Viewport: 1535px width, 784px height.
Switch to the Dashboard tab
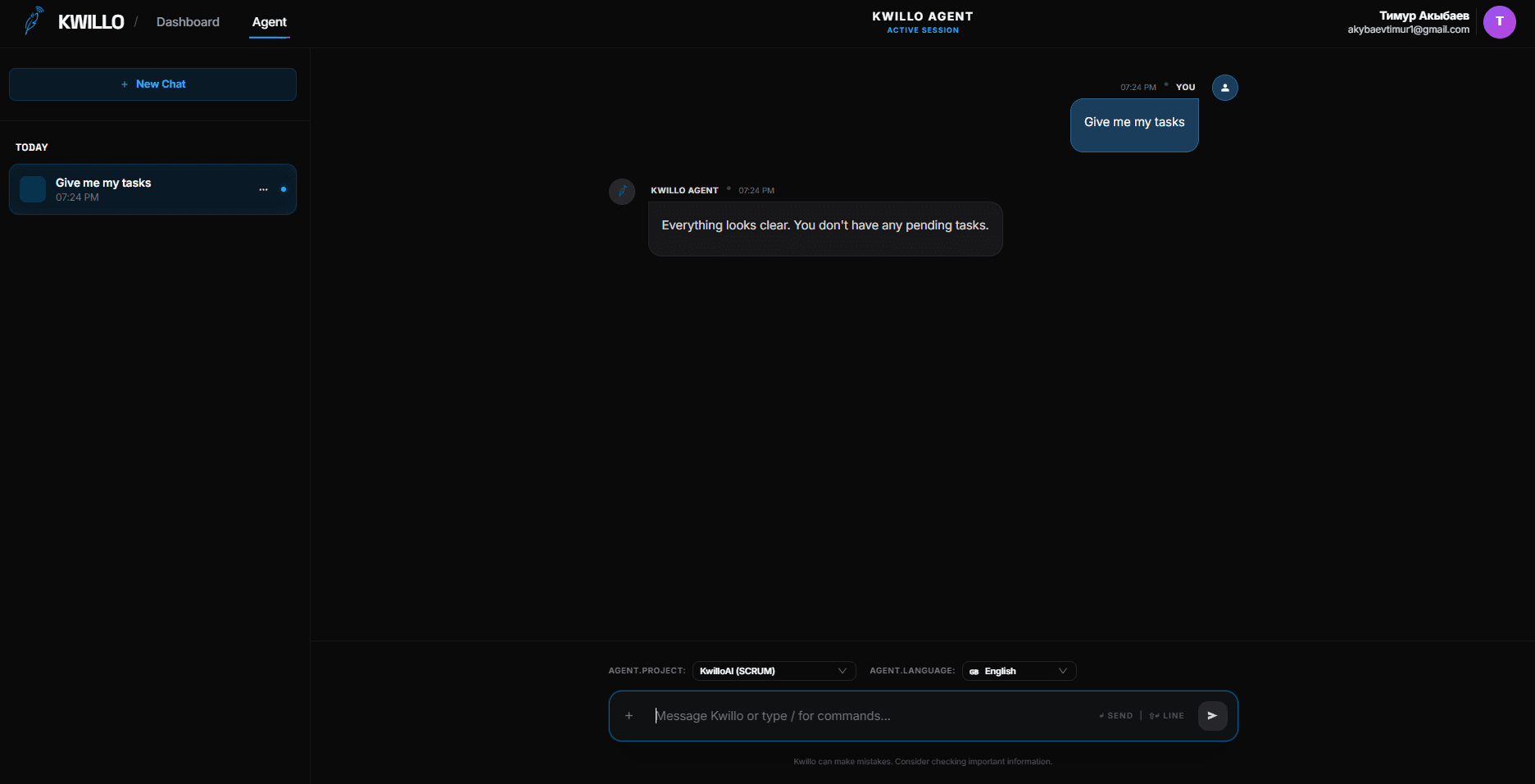point(188,21)
